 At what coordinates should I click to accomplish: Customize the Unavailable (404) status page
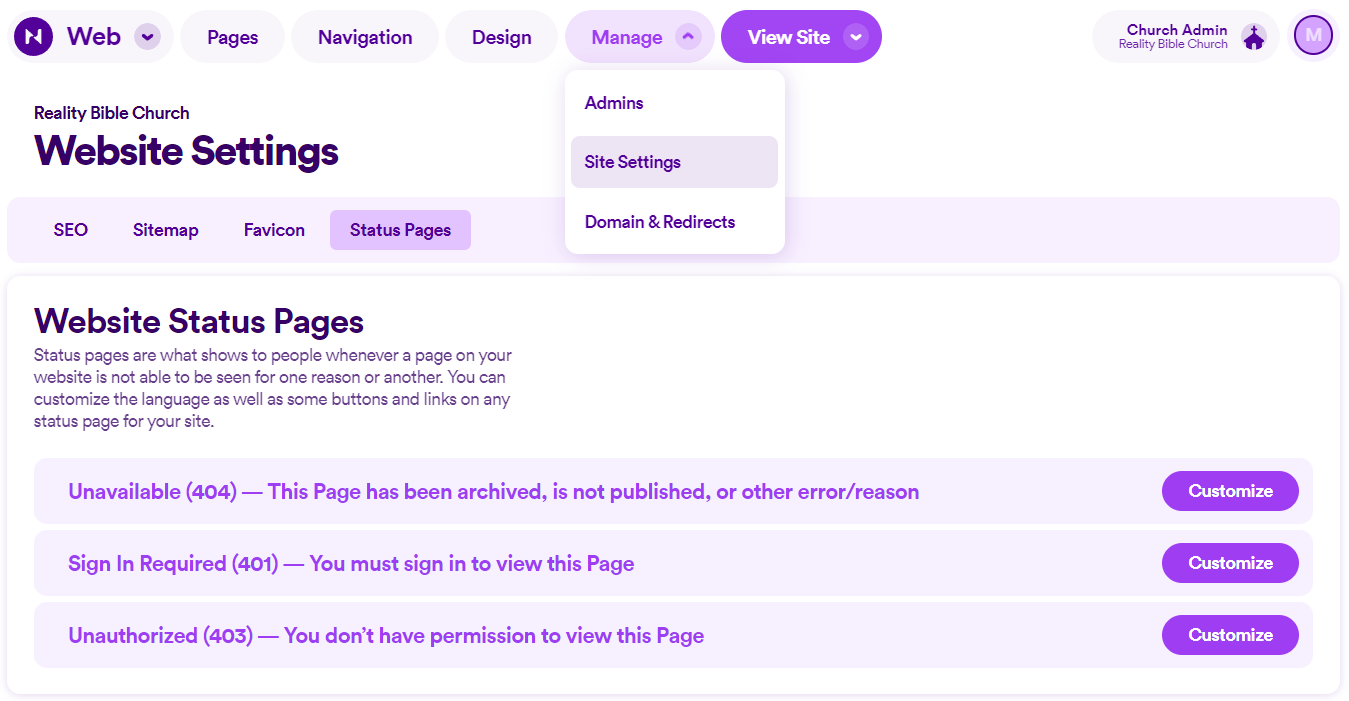(1229, 491)
